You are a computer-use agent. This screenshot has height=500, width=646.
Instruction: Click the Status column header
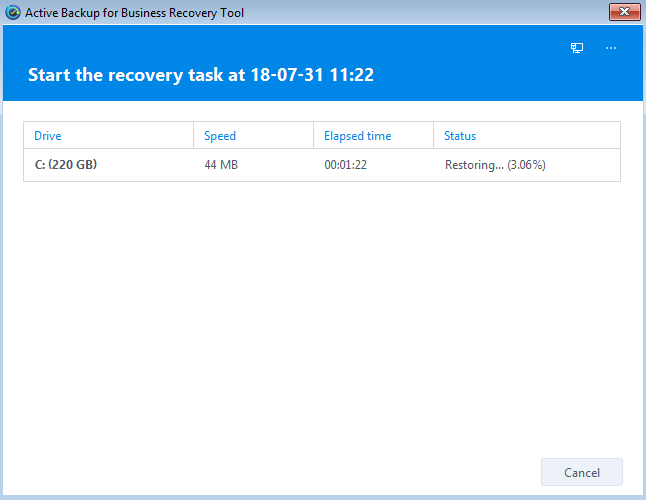460,136
